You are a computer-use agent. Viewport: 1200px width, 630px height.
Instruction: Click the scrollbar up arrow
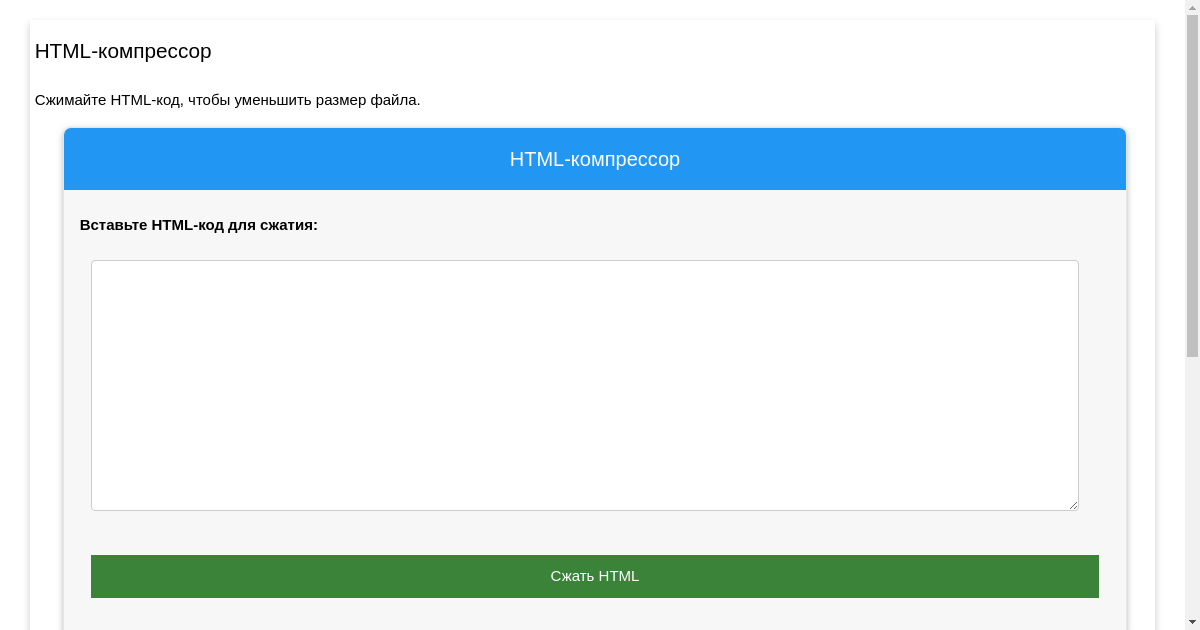pyautogui.click(x=1192, y=6)
